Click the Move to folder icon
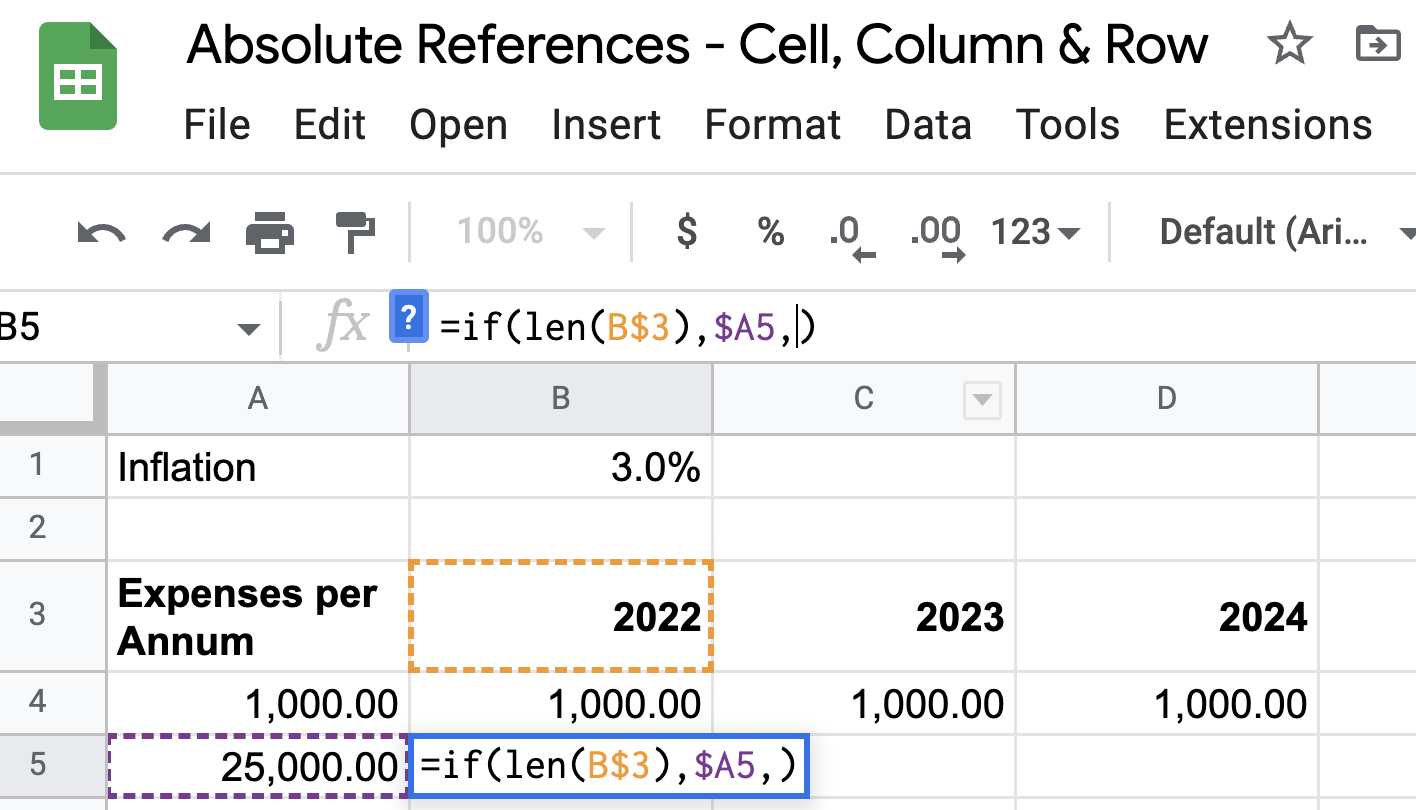Image resolution: width=1416 pixels, height=810 pixels. tap(1379, 44)
